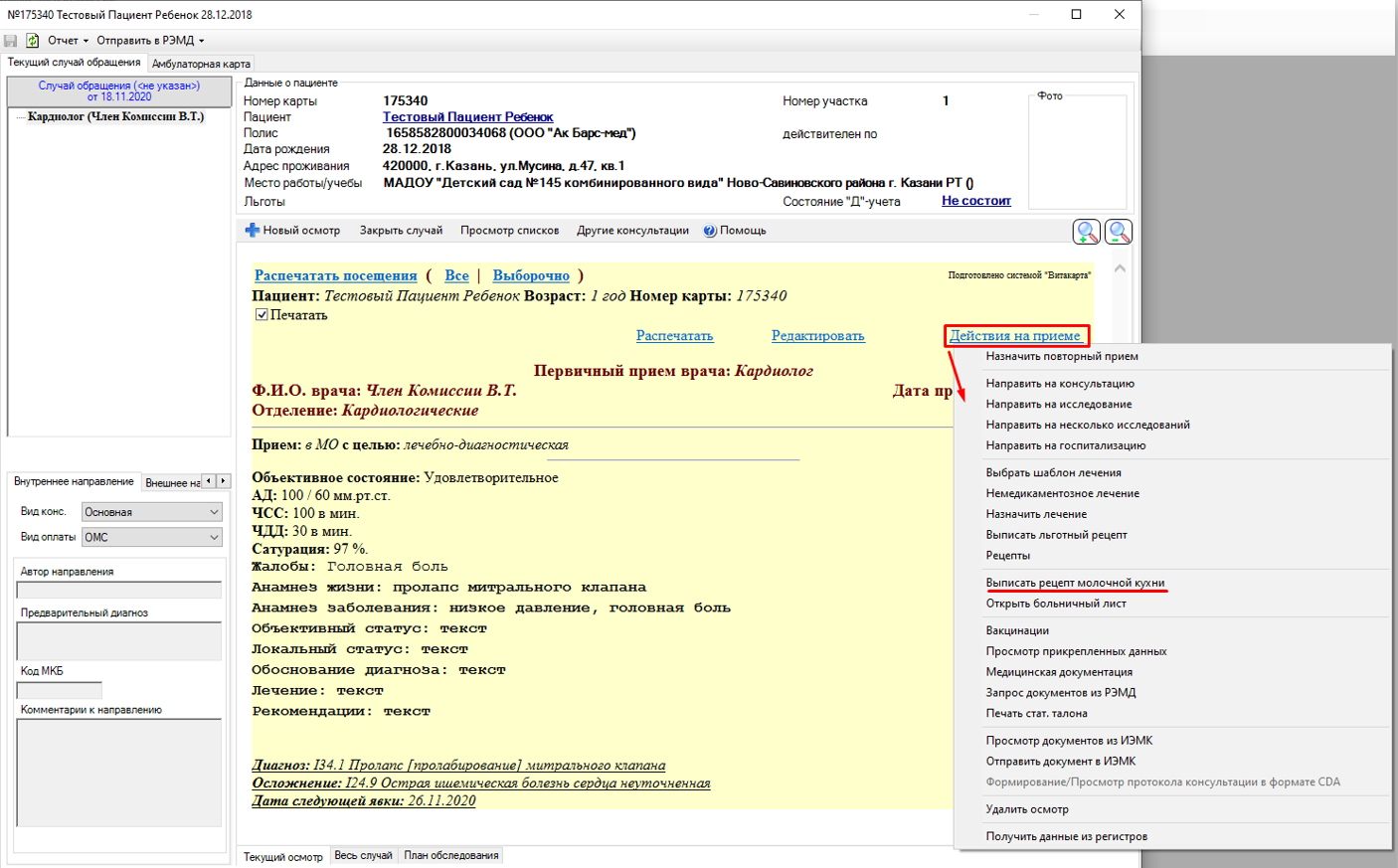
Task: Click the green refresh document icon
Action: click(x=32, y=41)
